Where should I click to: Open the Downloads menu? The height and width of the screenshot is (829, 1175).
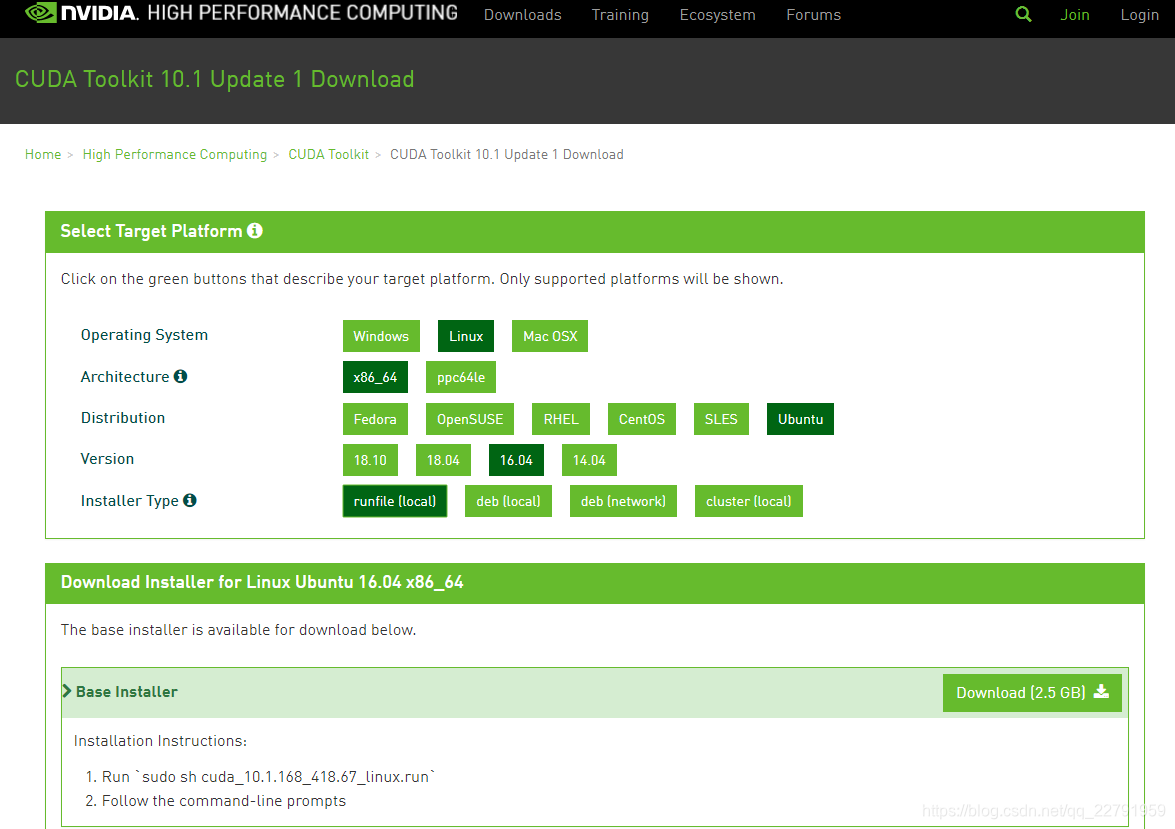522,15
